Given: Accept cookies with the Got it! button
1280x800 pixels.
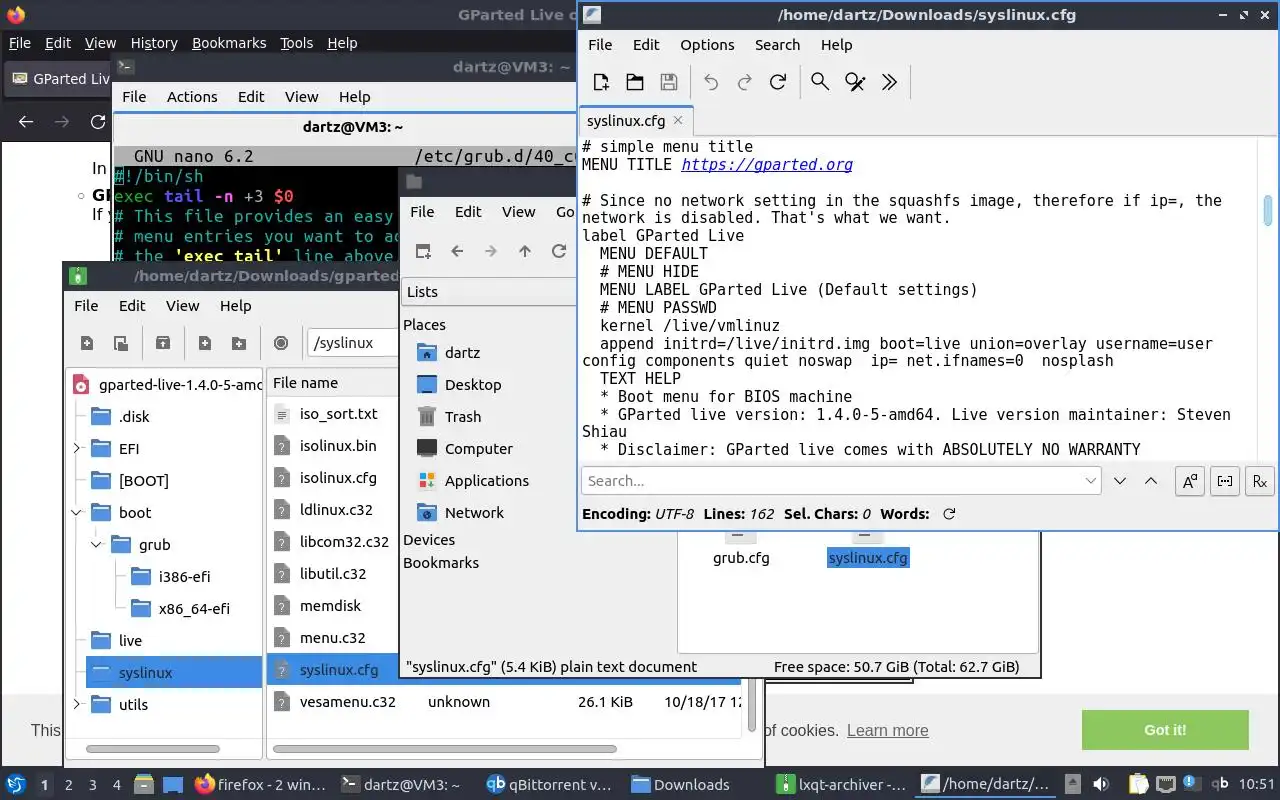Looking at the screenshot, I should [1165, 730].
